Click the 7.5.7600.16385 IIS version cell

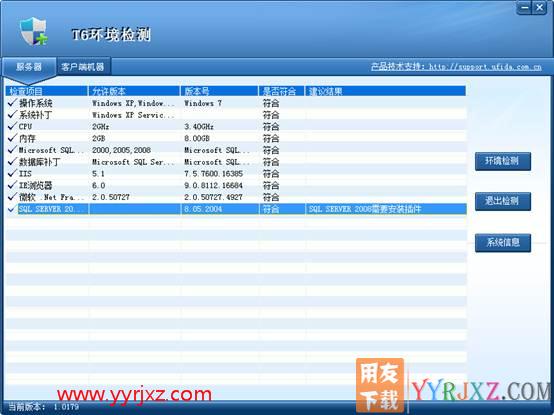213,173
